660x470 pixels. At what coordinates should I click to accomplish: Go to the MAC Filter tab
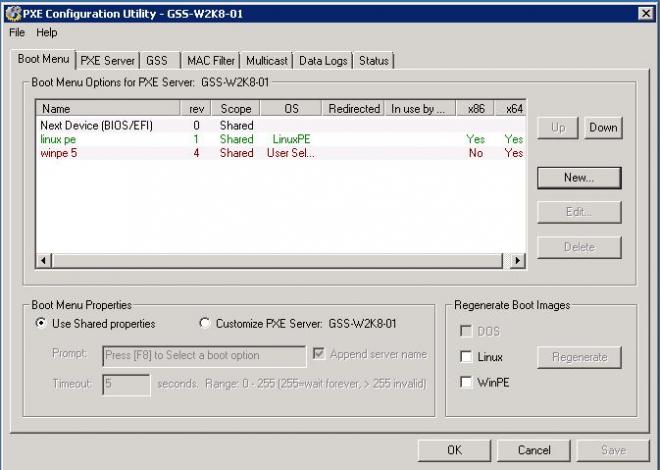tap(210, 61)
